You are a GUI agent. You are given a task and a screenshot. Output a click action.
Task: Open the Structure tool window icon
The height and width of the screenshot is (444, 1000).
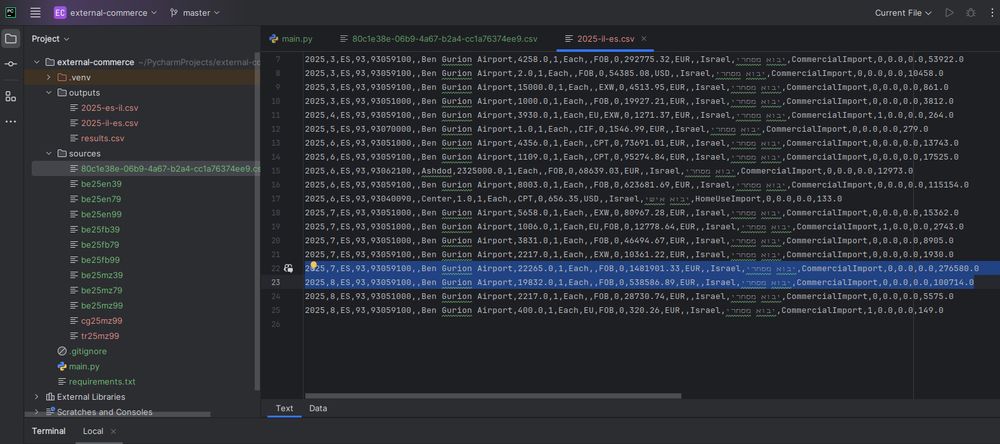coord(11,96)
